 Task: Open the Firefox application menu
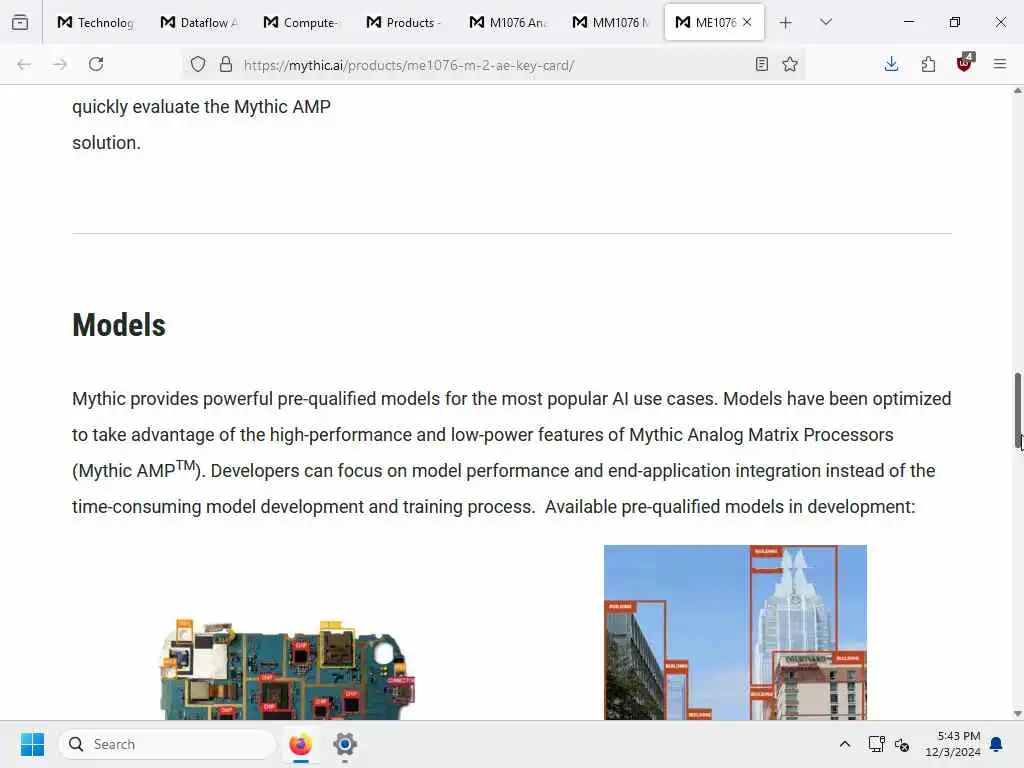[x=1000, y=64]
